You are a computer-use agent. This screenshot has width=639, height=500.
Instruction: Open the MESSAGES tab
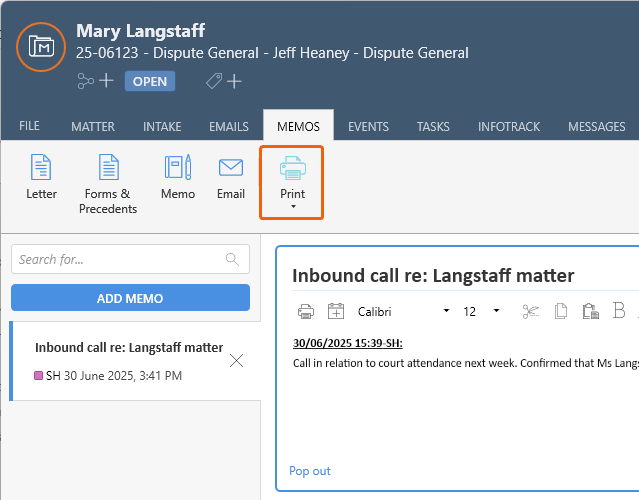(x=597, y=127)
